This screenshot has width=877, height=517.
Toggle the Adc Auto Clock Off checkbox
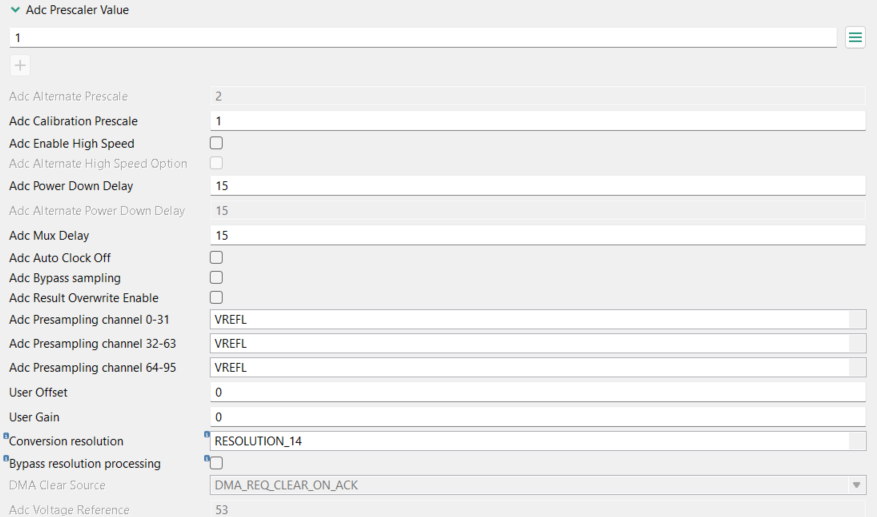(216, 258)
